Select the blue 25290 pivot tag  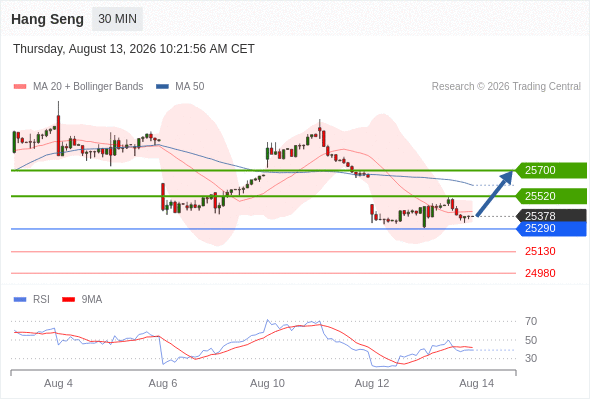(552, 229)
